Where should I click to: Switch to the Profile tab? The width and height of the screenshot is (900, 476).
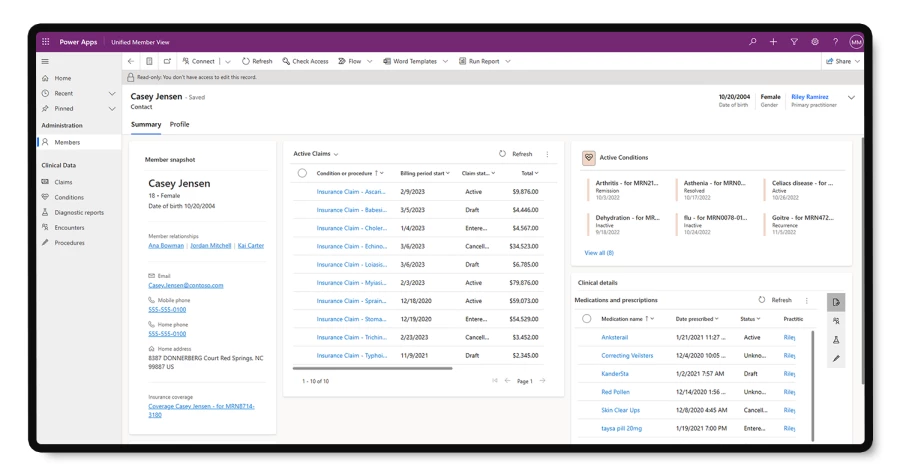pos(179,125)
